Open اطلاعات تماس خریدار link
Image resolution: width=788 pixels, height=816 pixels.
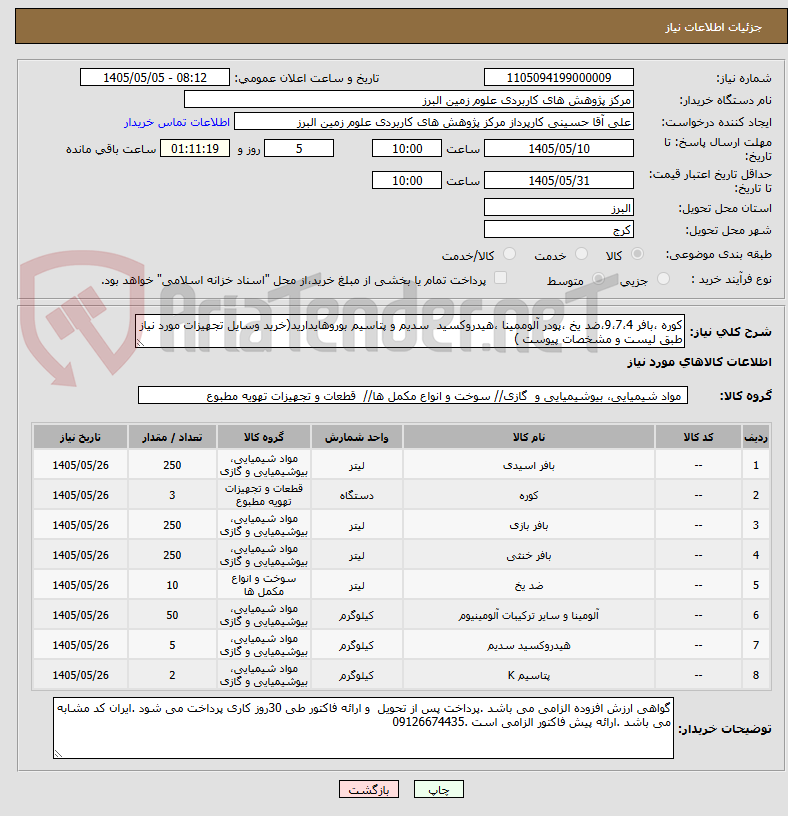[x=177, y=122]
